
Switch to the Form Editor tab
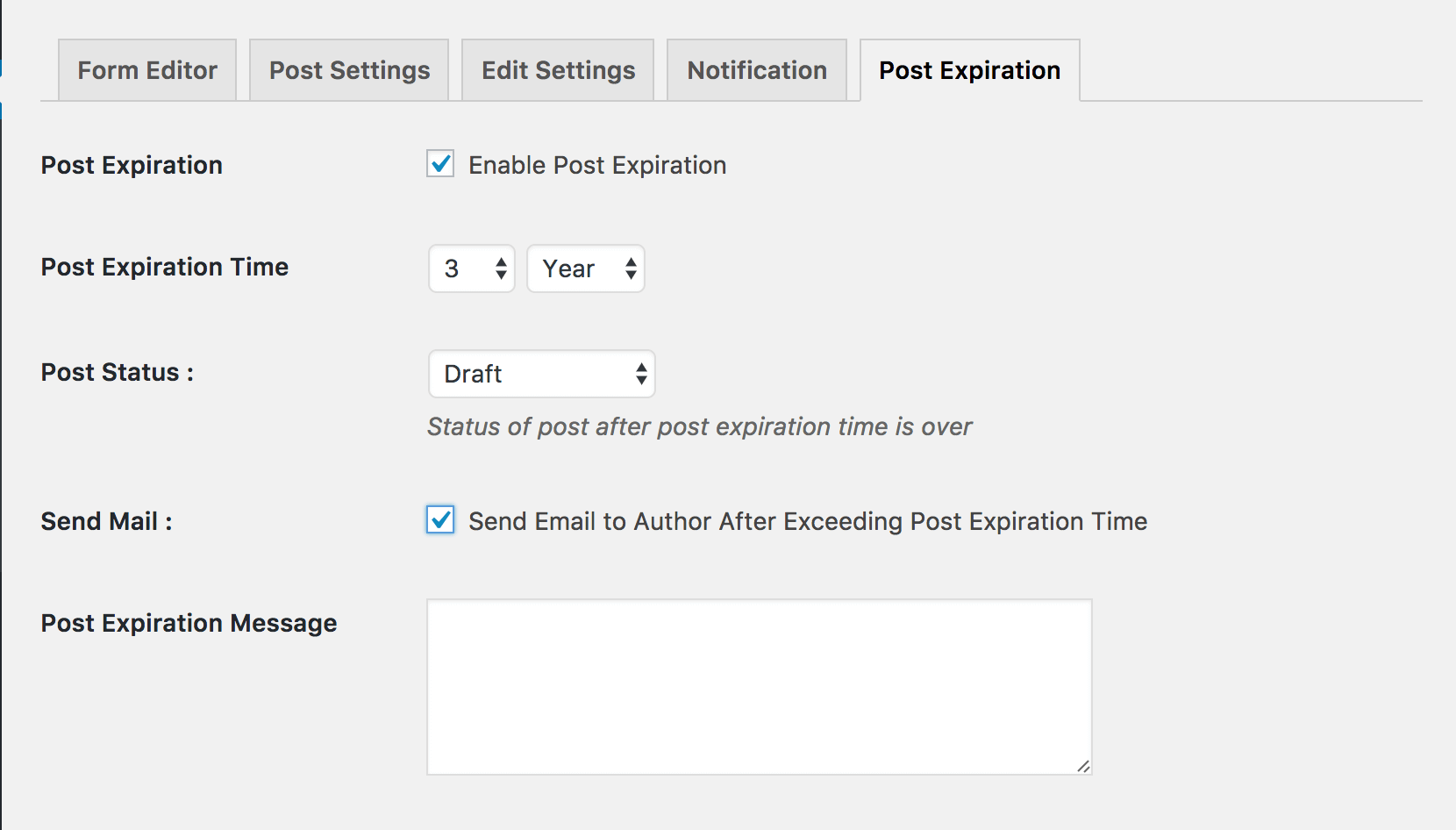(x=147, y=70)
